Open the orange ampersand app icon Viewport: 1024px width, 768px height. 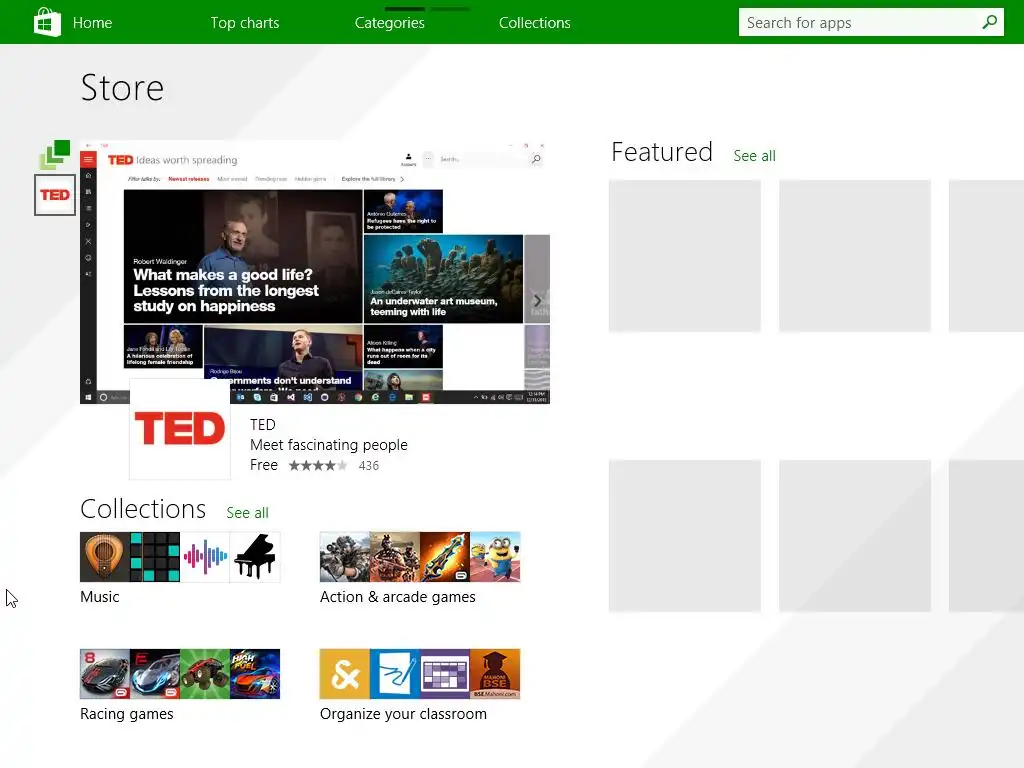pyautogui.click(x=345, y=674)
